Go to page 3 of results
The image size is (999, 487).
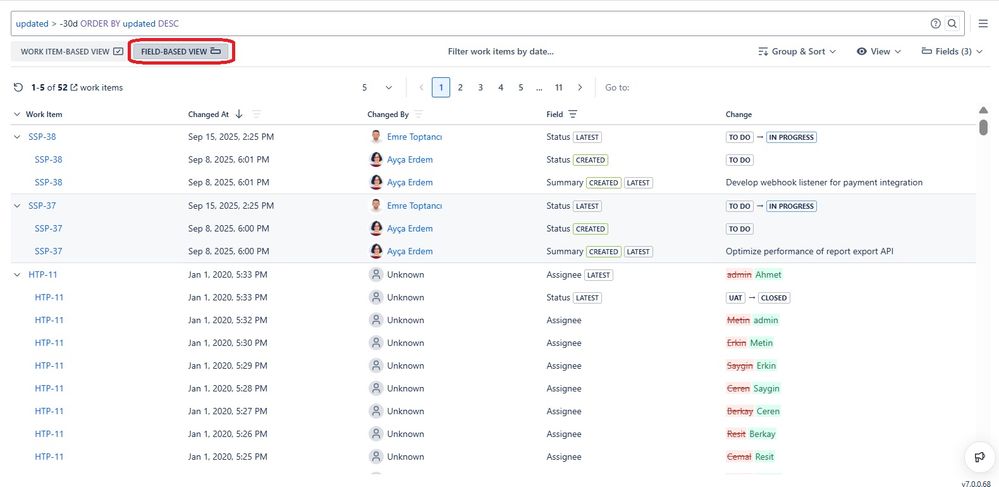point(480,88)
